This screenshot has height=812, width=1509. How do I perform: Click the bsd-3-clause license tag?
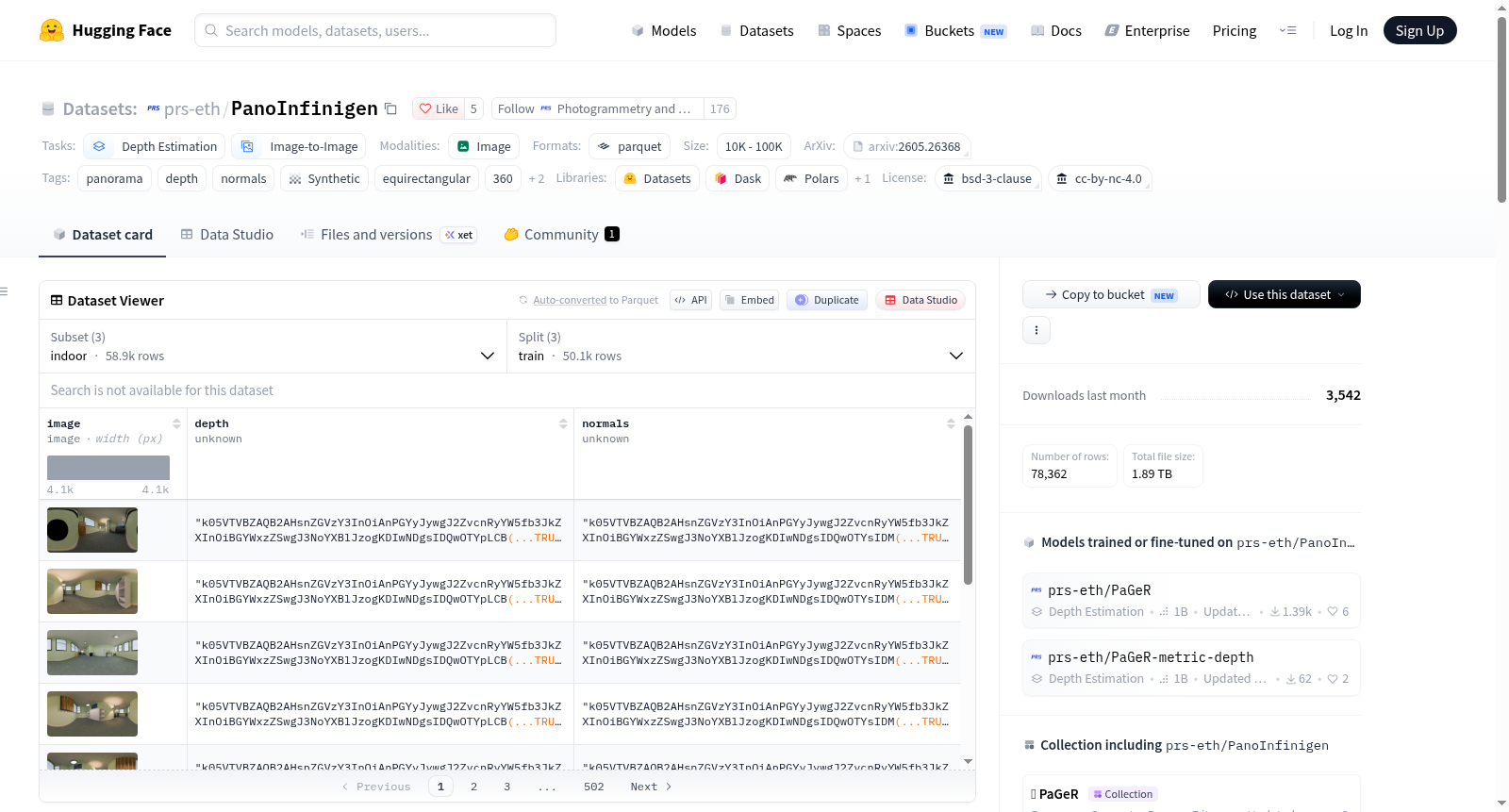(x=987, y=178)
